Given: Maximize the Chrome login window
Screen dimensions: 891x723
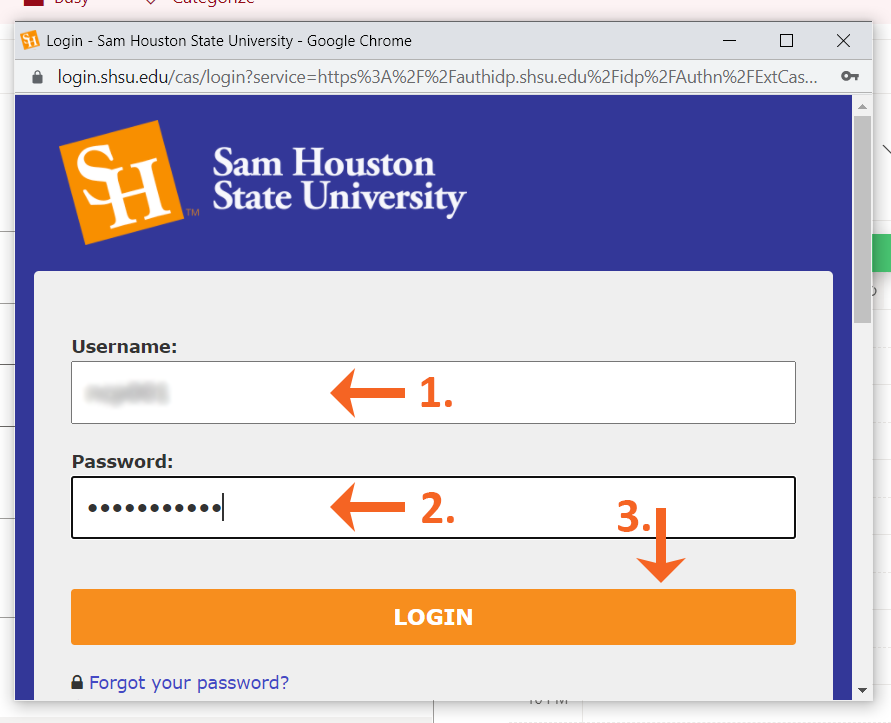Looking at the screenshot, I should point(786,40).
